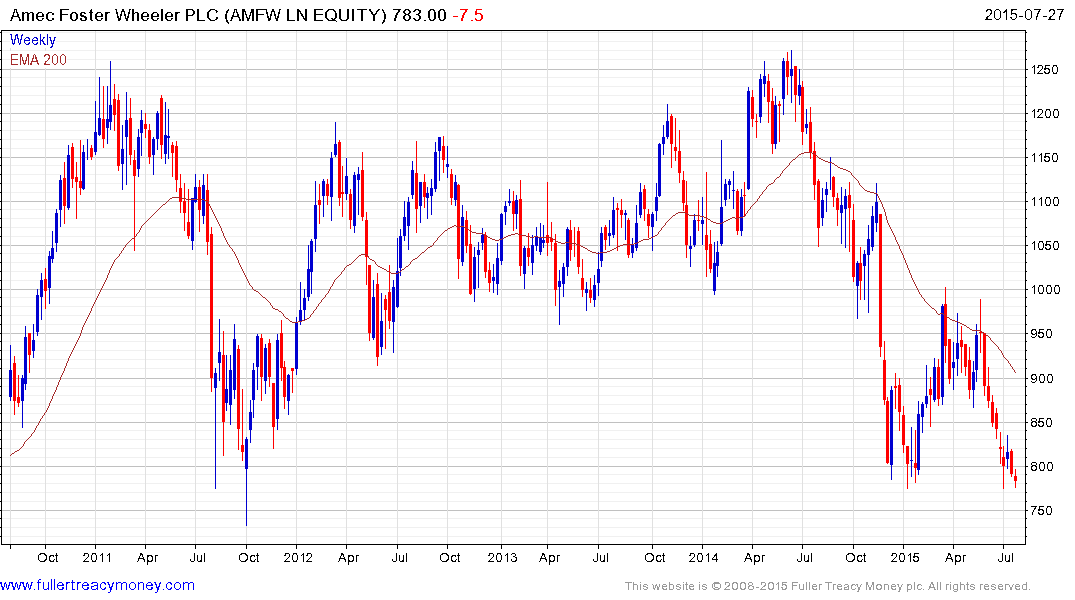Viewport: 1075px width, 600px height.
Task: Click the 1150 price axis label
Action: coord(1045,158)
